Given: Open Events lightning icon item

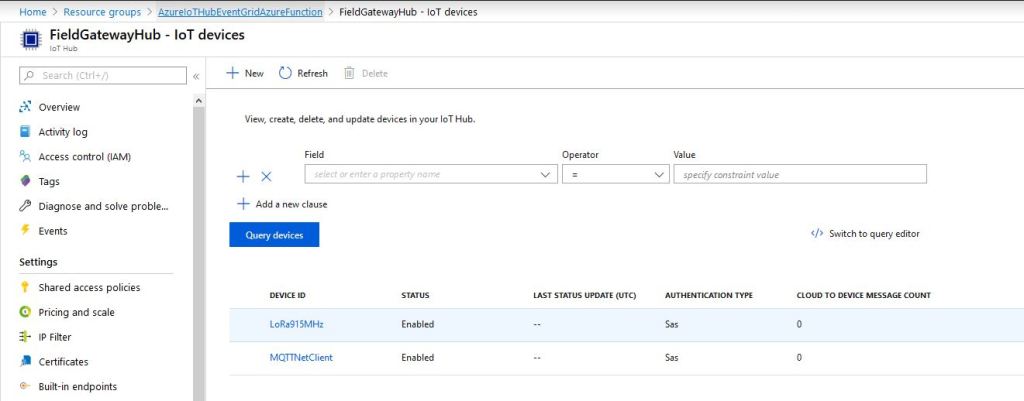Looking at the screenshot, I should pyautogui.click(x=52, y=231).
